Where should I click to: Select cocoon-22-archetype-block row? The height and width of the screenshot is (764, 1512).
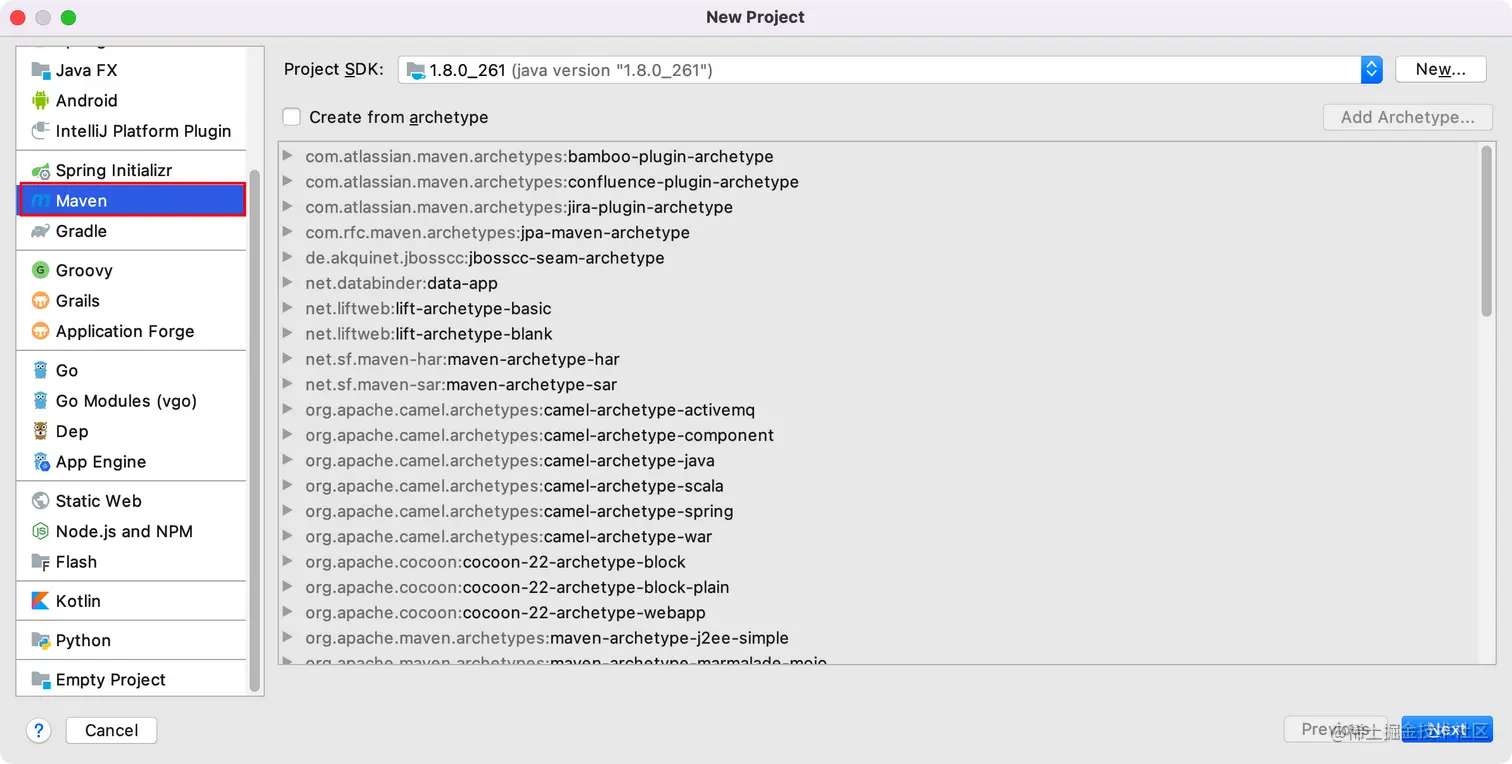coord(880,562)
